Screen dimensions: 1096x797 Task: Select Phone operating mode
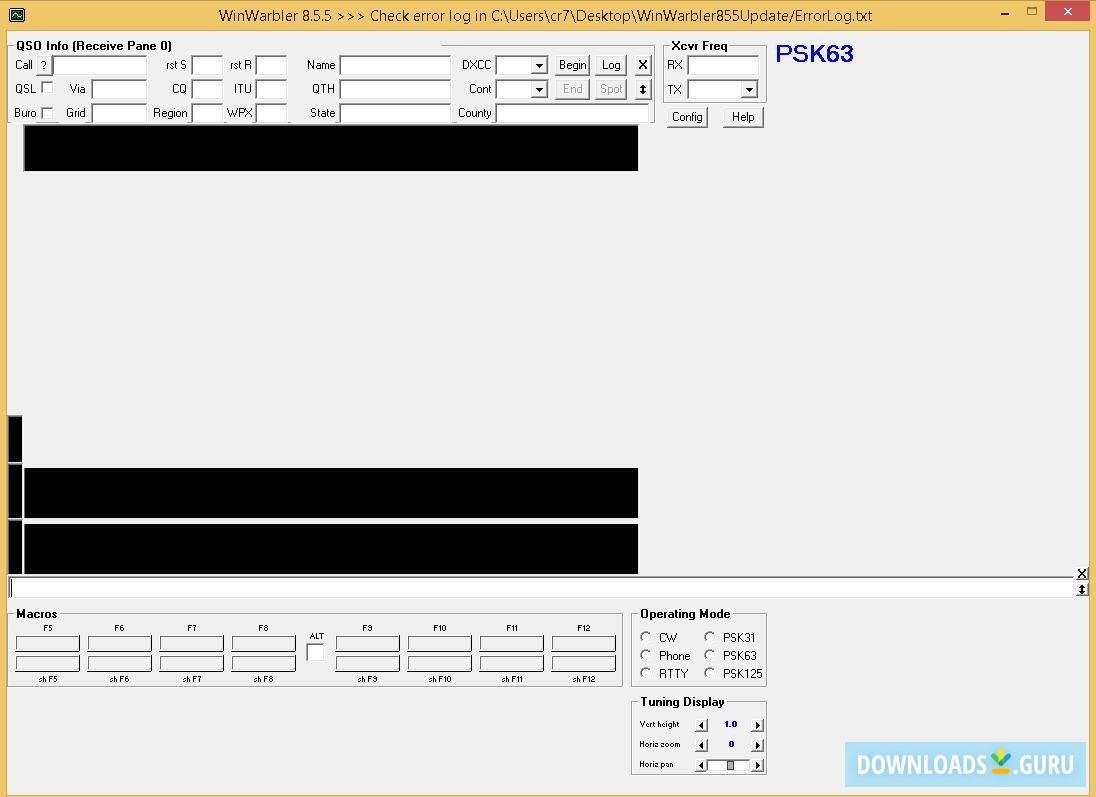click(645, 655)
